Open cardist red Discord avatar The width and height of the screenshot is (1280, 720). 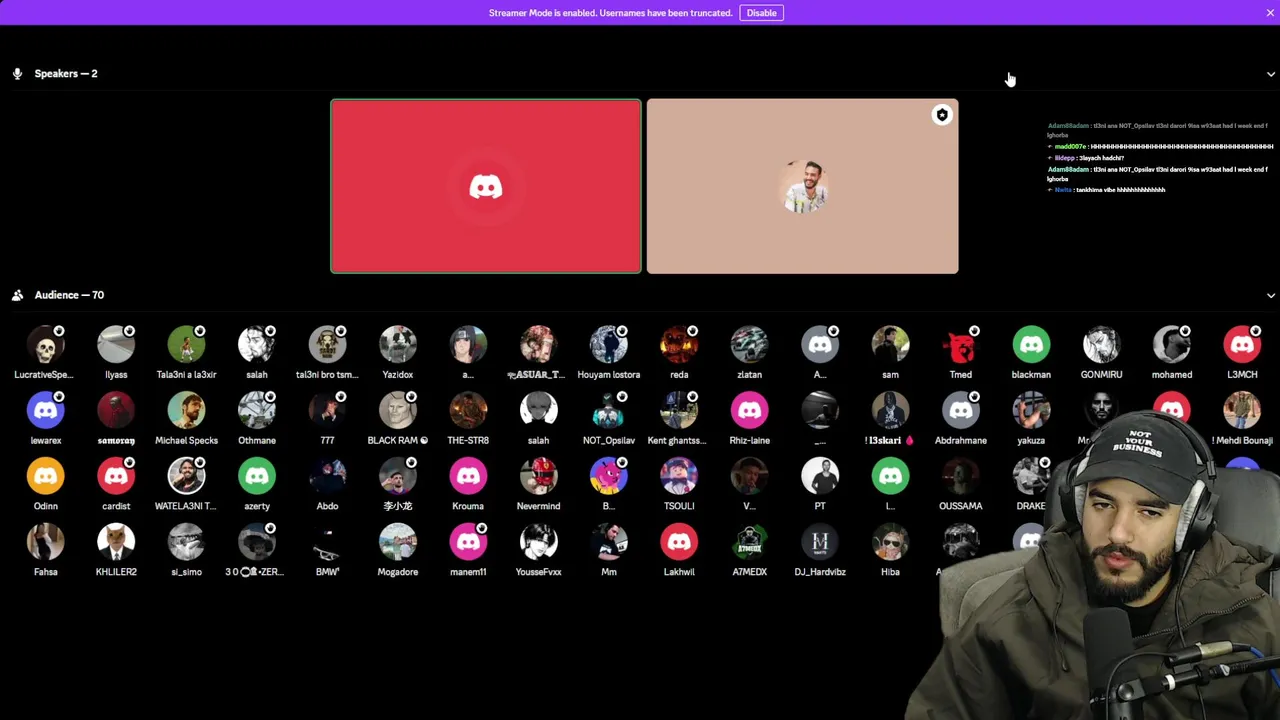click(x=116, y=477)
